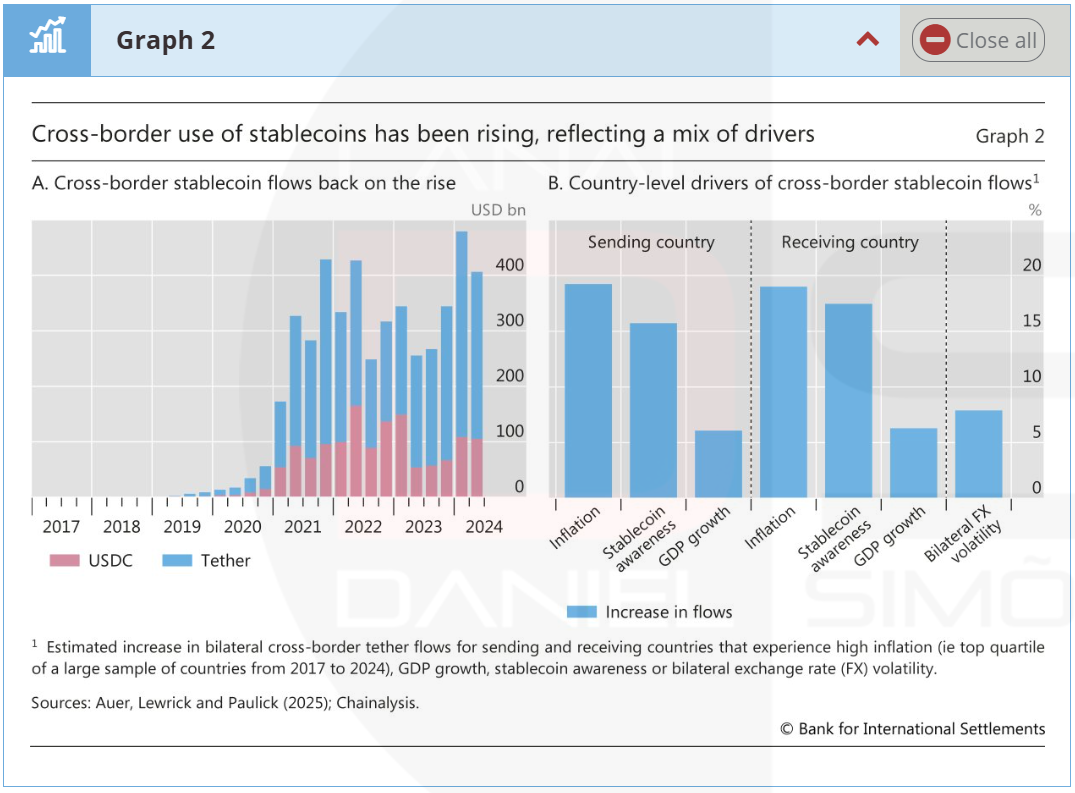Viewport: 1075px width, 793px height.
Task: Click the 'Receiving country' group label
Action: (849, 242)
